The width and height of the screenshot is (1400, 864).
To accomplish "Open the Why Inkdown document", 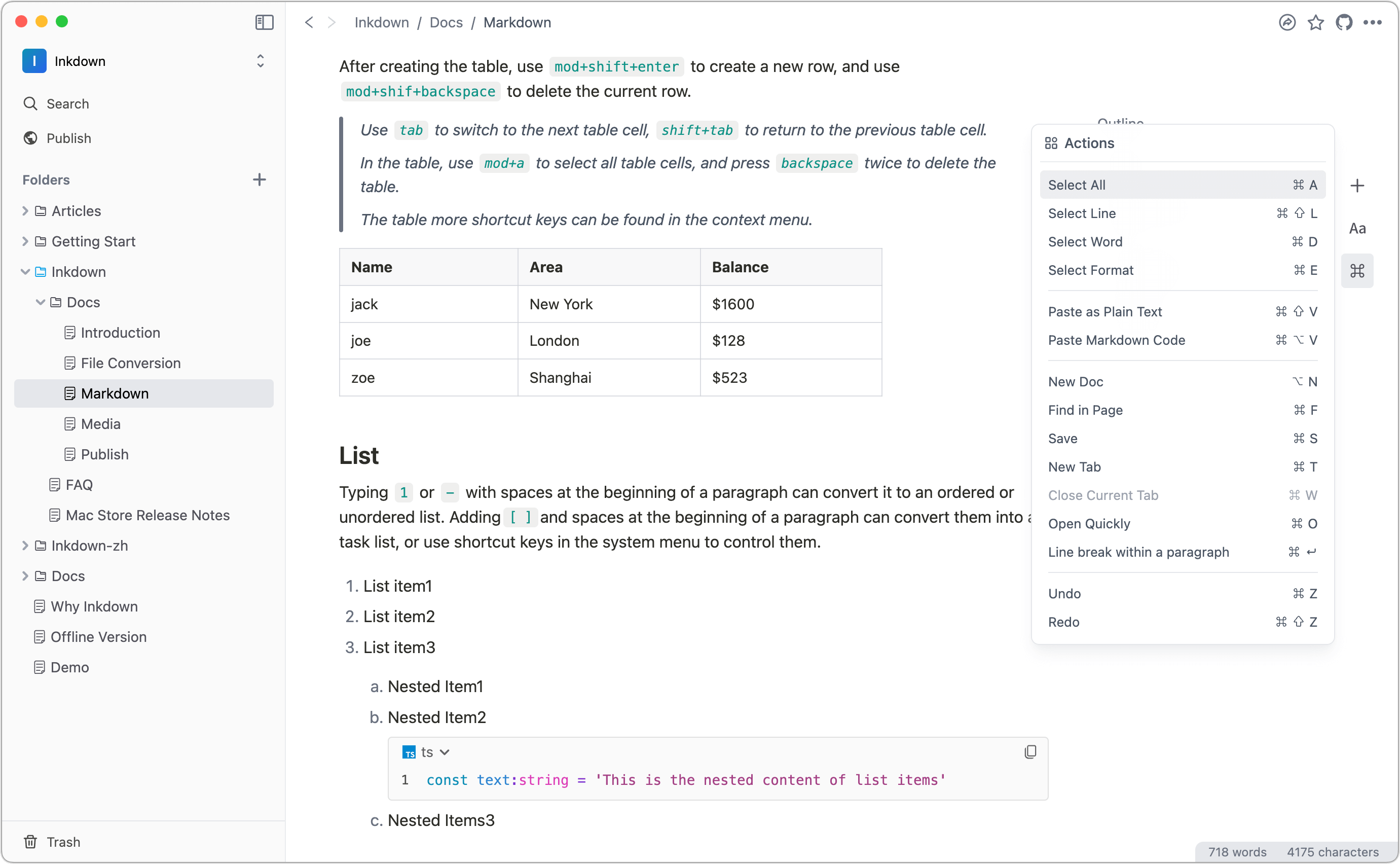I will click(x=144, y=606).
